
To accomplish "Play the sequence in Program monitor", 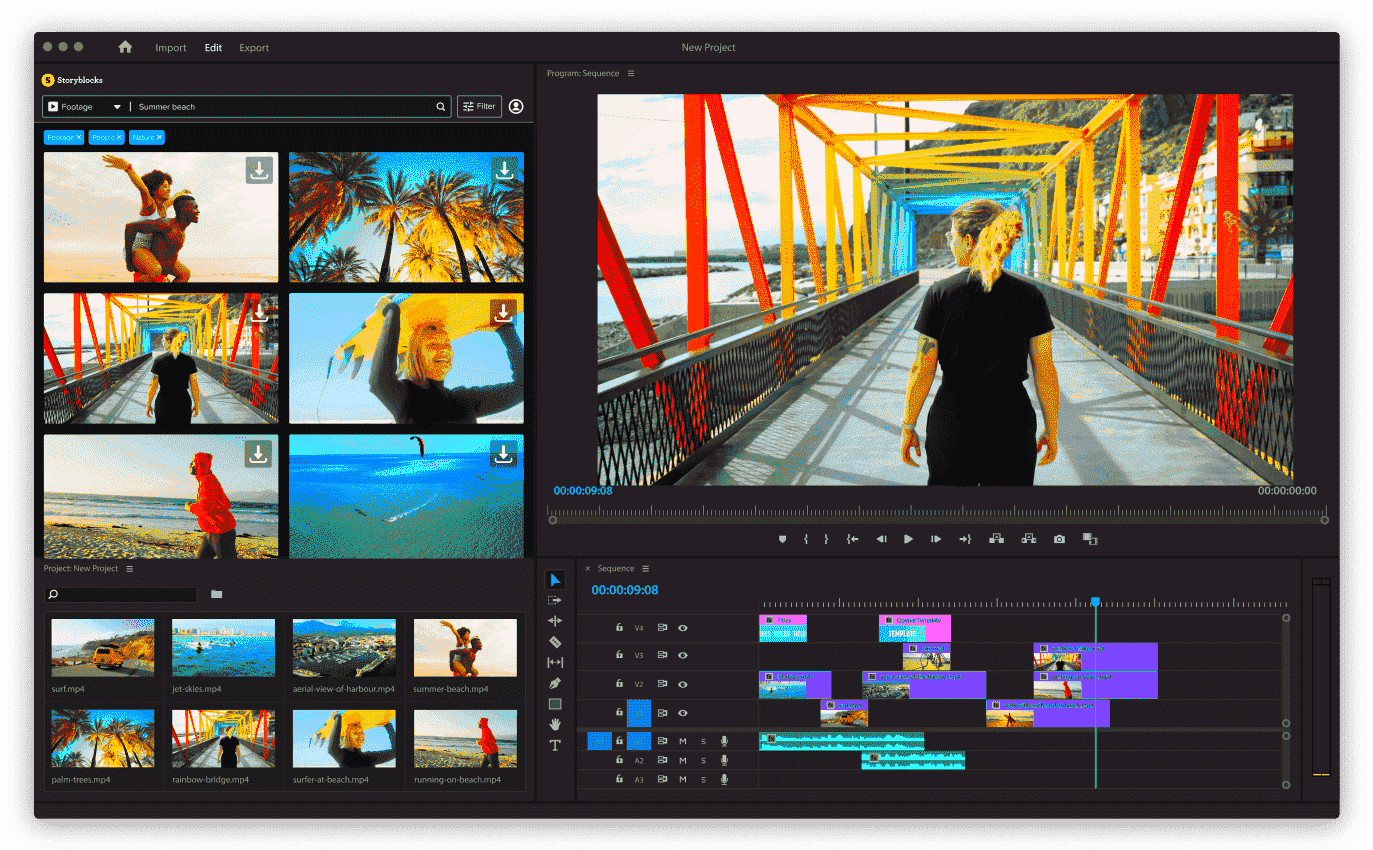I will coord(908,539).
